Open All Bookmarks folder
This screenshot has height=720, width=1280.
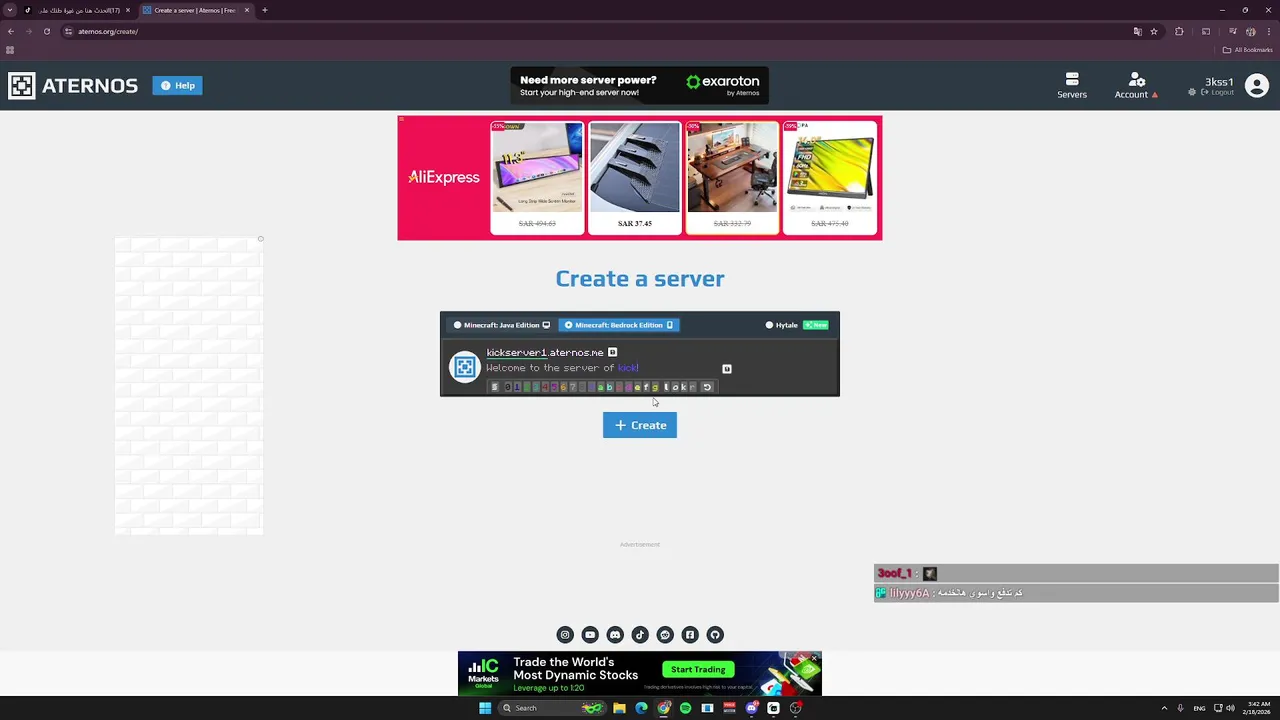point(1248,50)
